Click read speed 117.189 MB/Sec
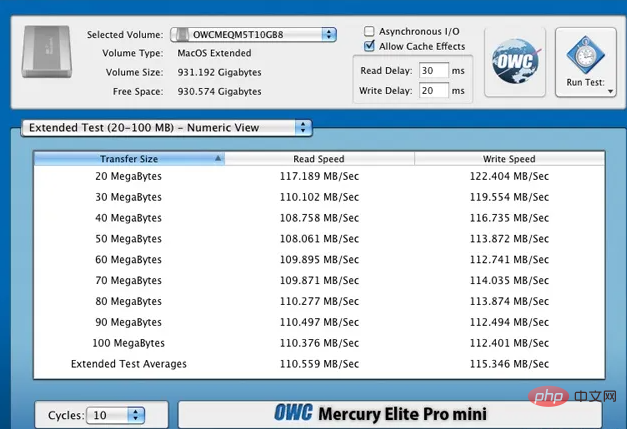 [x=319, y=176]
